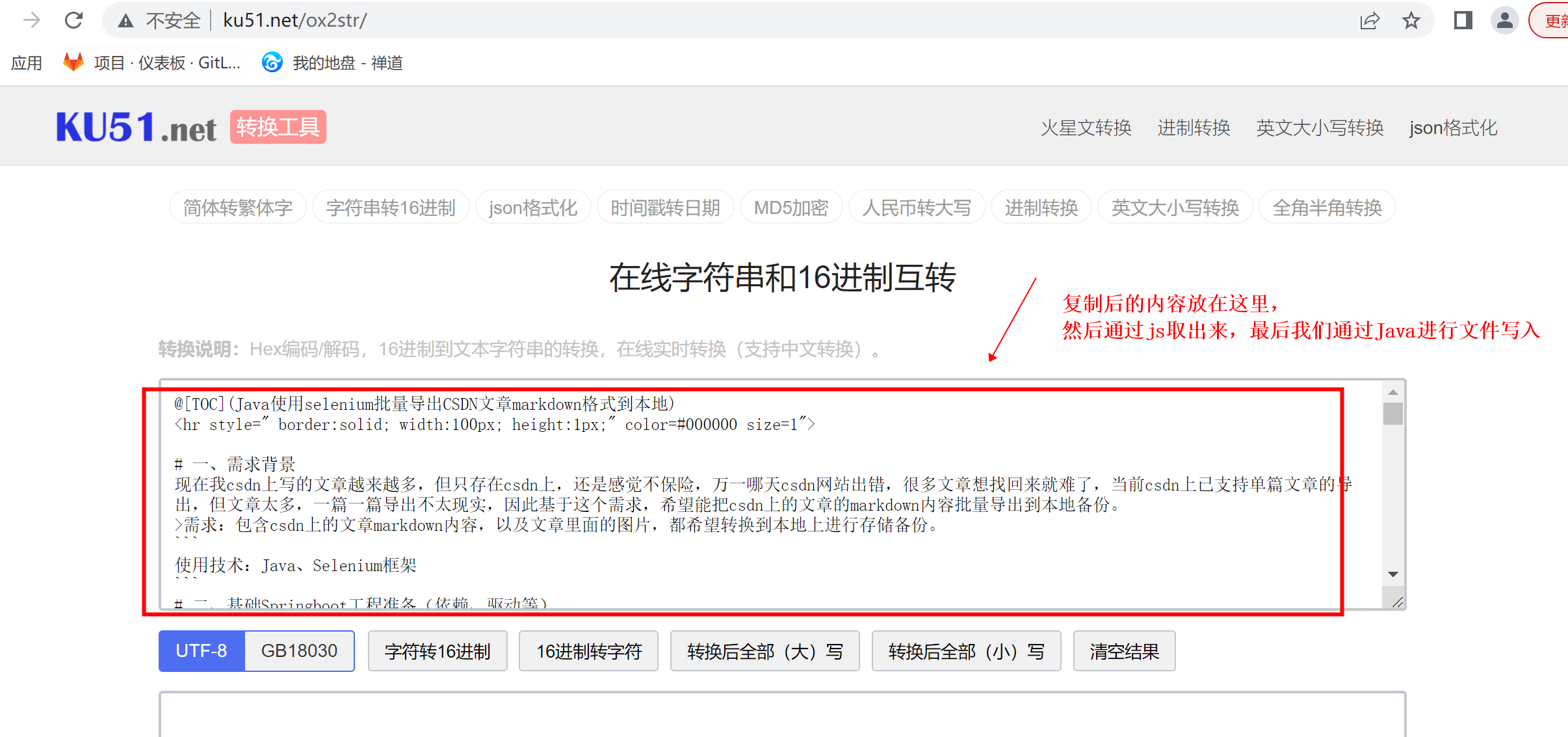Click the textarea scrollbar thumb
1568x737 pixels.
coord(1392,414)
